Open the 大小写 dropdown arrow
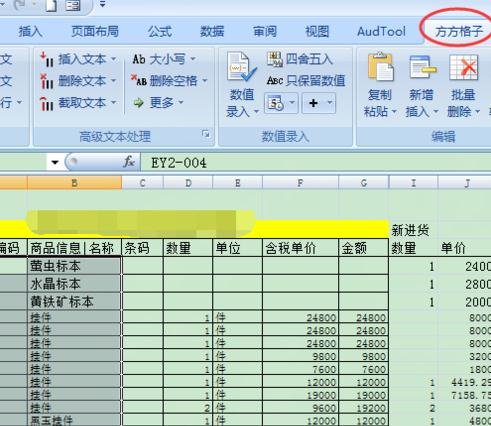The height and width of the screenshot is (426, 491). coord(193,59)
